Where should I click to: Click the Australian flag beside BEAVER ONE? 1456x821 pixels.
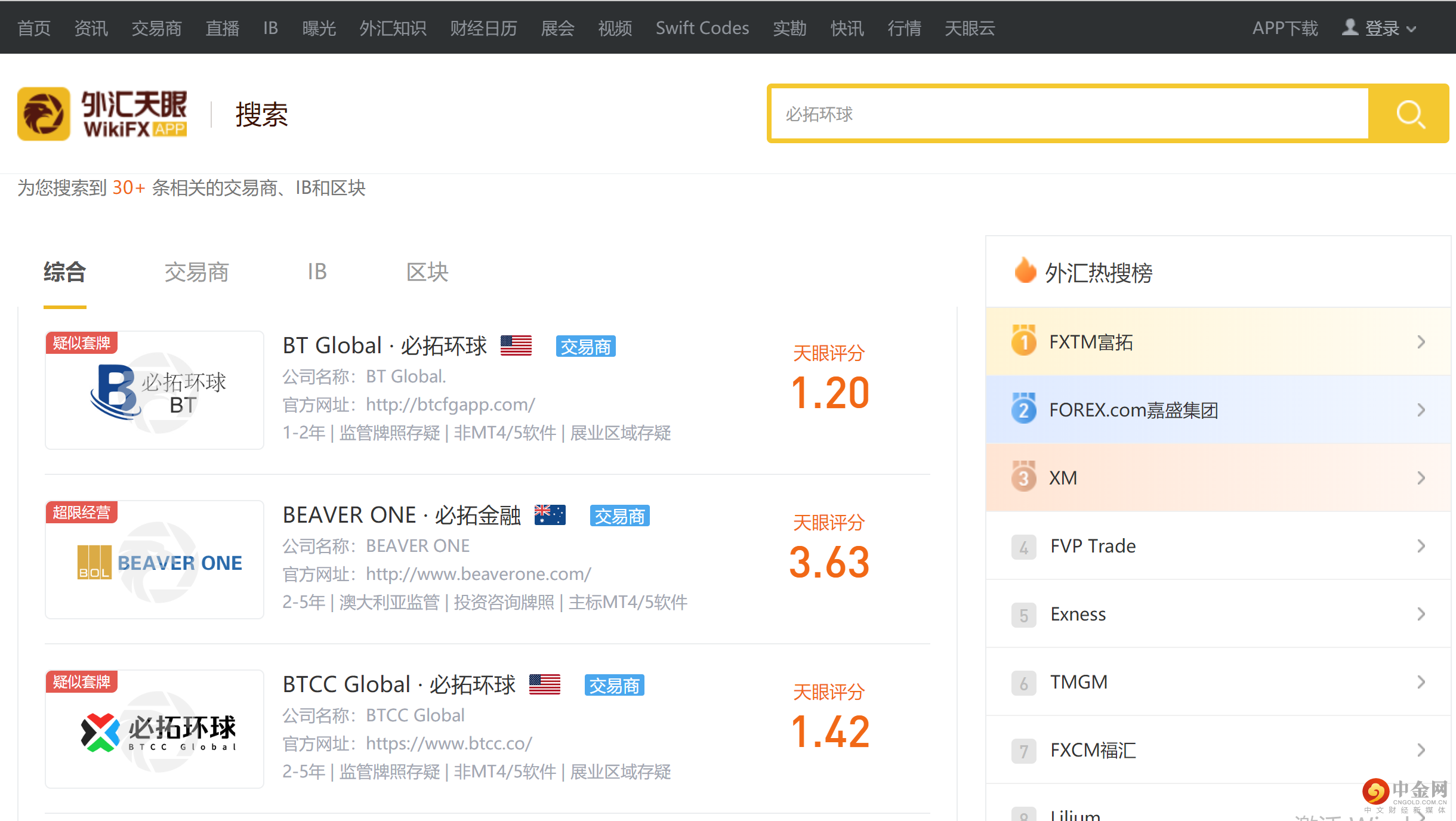point(550,515)
